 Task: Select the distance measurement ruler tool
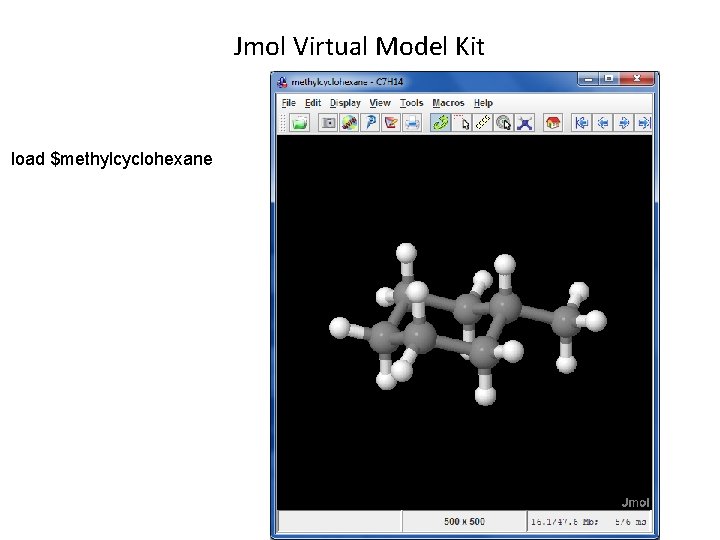(483, 123)
